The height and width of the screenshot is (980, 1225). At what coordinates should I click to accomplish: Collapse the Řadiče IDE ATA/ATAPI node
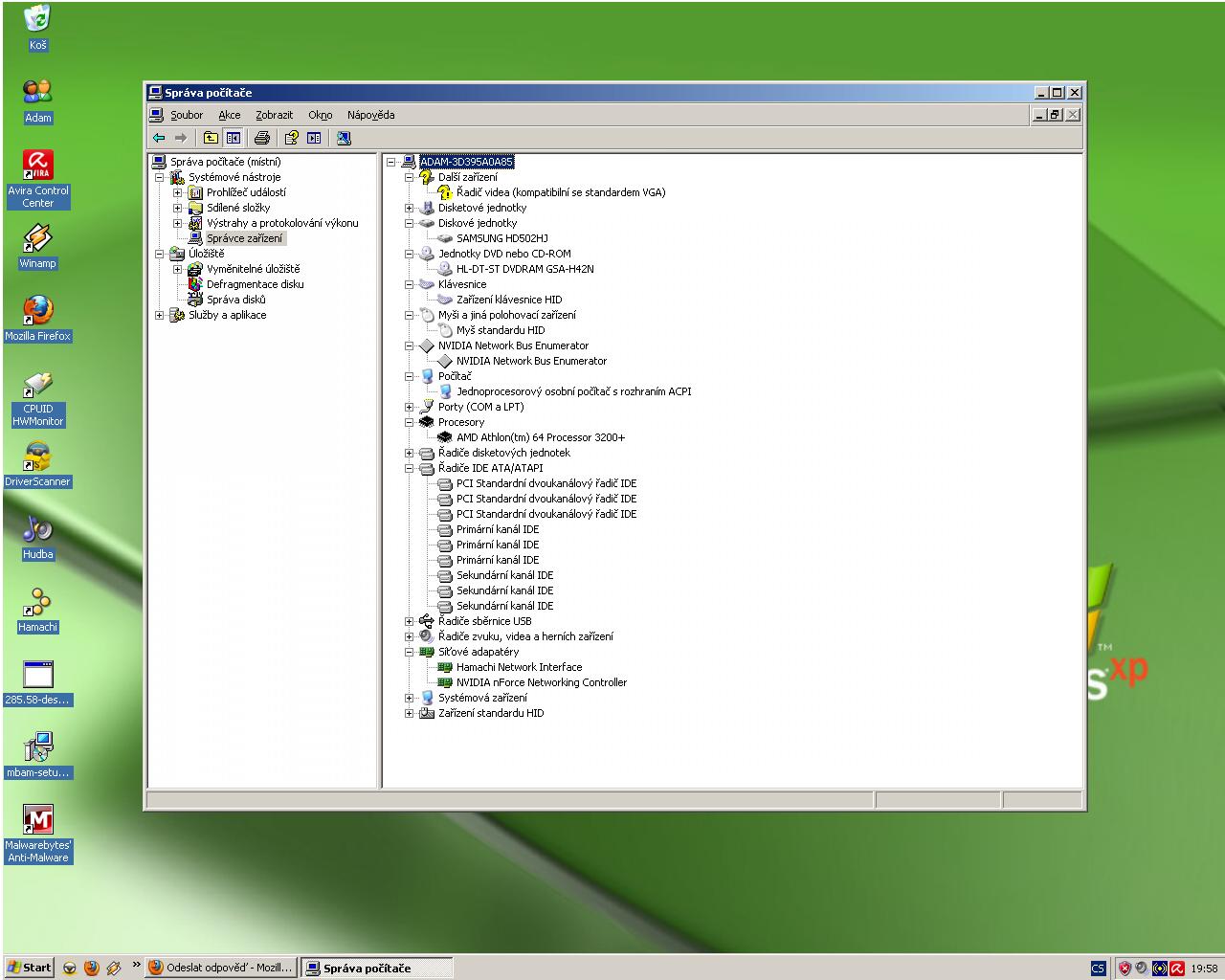(x=410, y=468)
